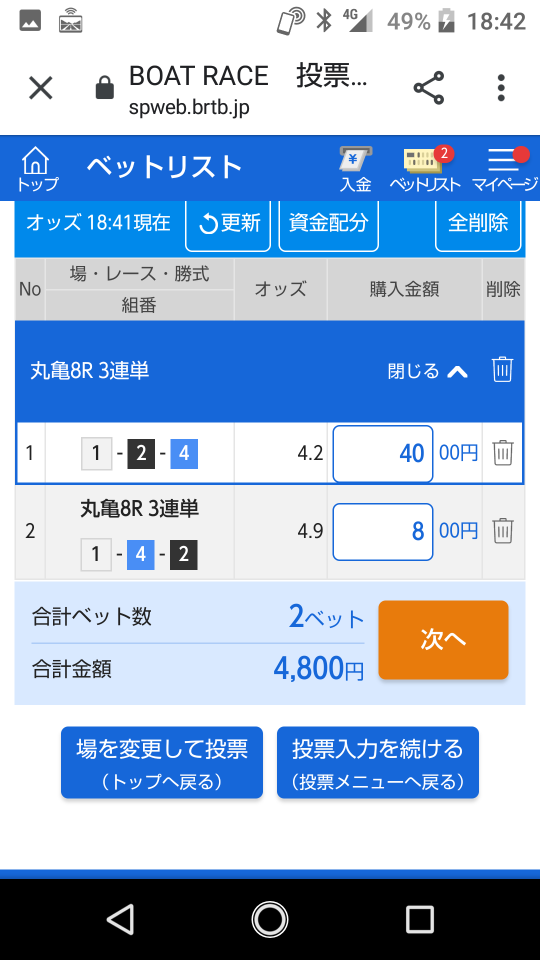Proceed with the orange 次へ button
The image size is (540, 960).
coord(443,640)
